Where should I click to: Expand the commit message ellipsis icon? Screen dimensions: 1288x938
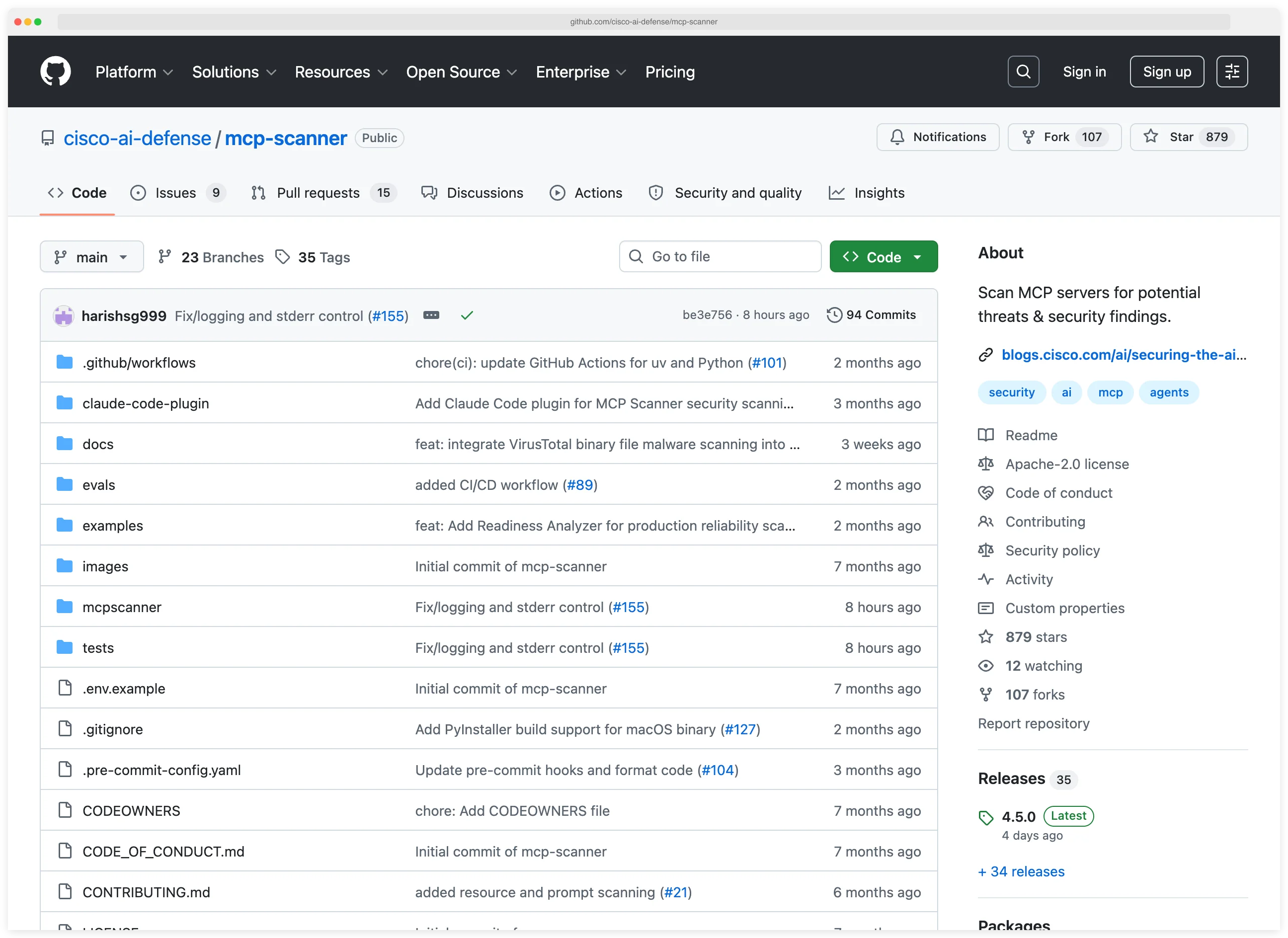tap(432, 315)
